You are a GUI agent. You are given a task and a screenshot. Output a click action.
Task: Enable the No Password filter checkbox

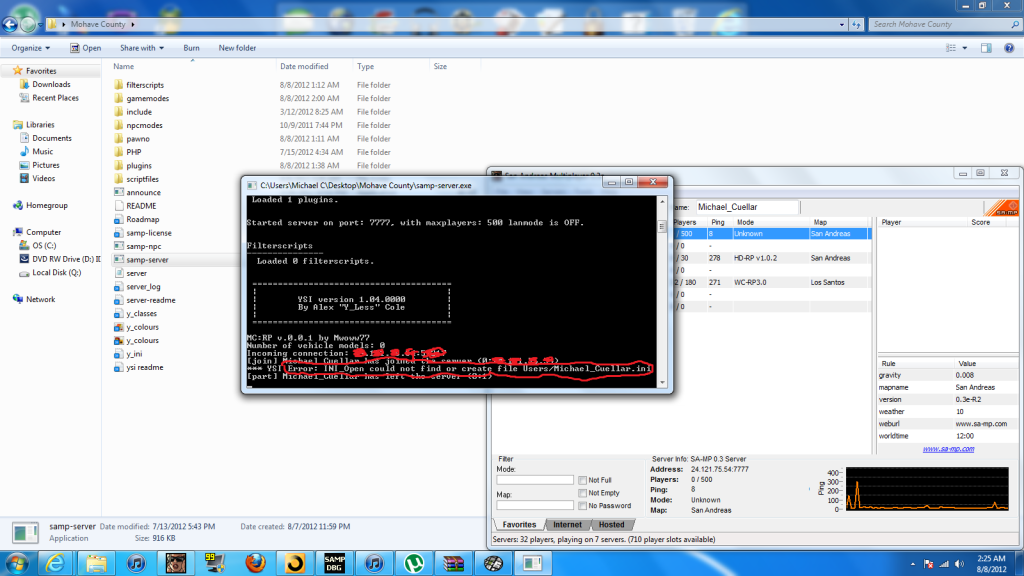click(x=583, y=505)
